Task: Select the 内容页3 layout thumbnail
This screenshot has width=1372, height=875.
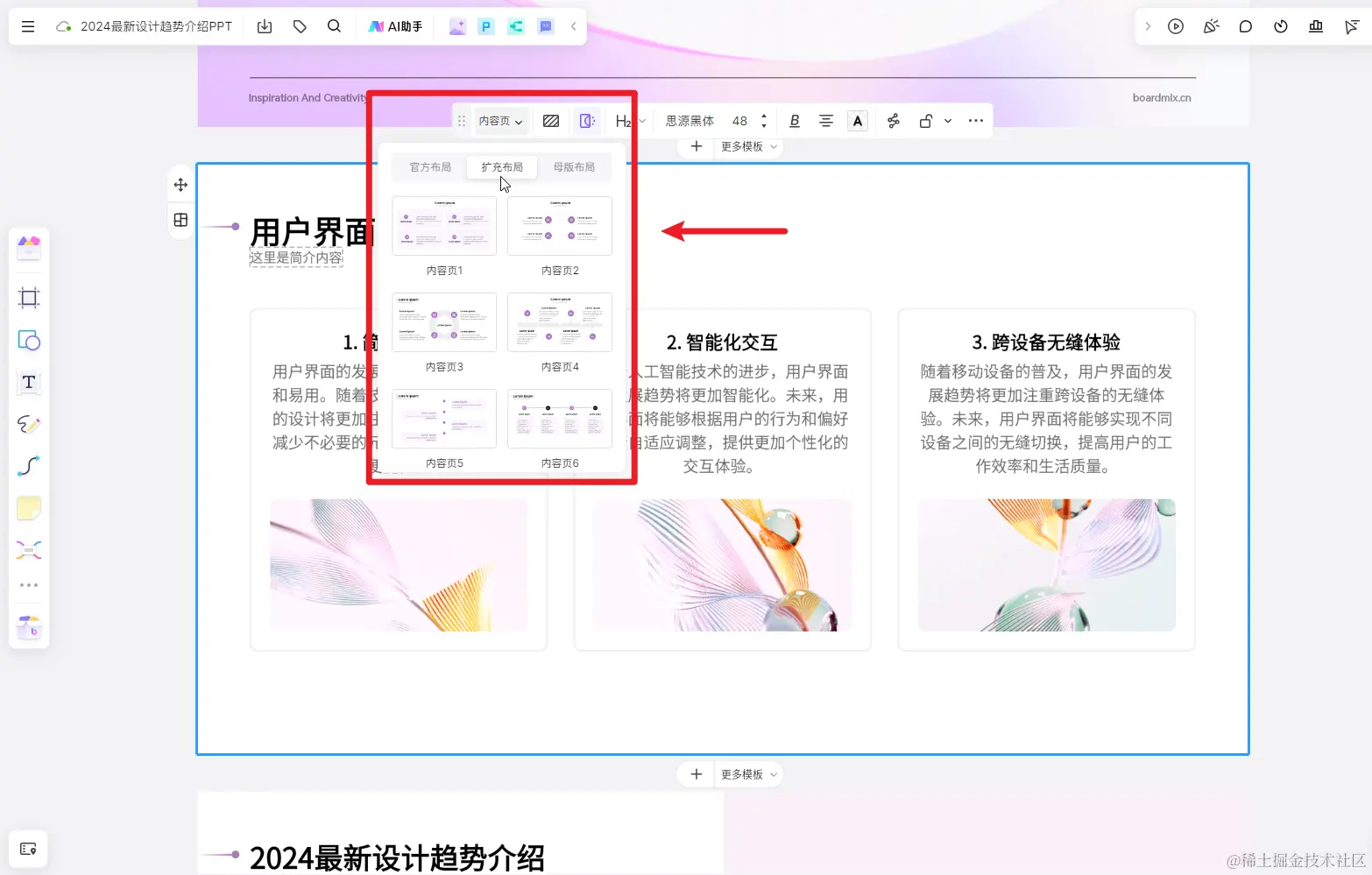Action: 444,322
